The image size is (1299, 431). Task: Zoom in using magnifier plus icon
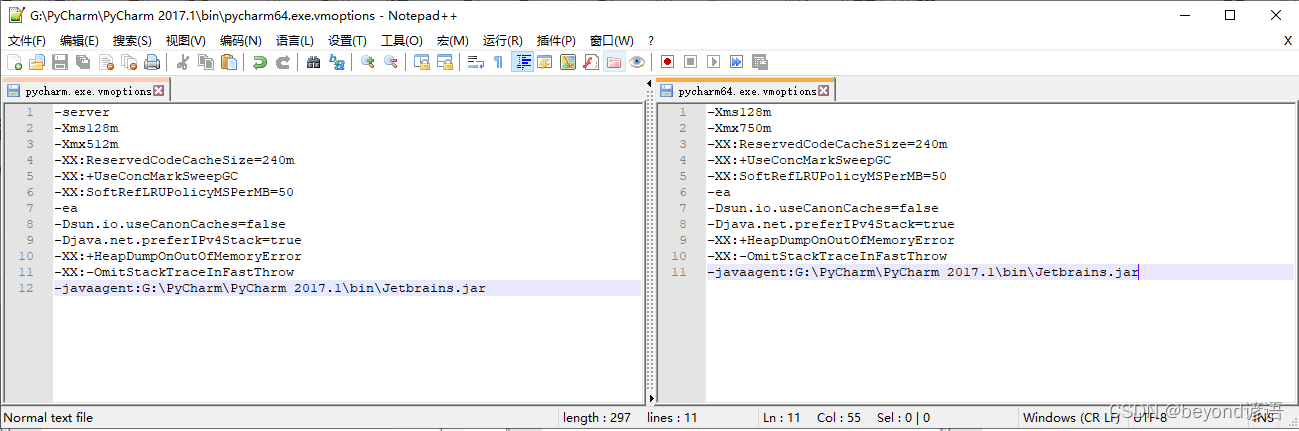tap(368, 62)
